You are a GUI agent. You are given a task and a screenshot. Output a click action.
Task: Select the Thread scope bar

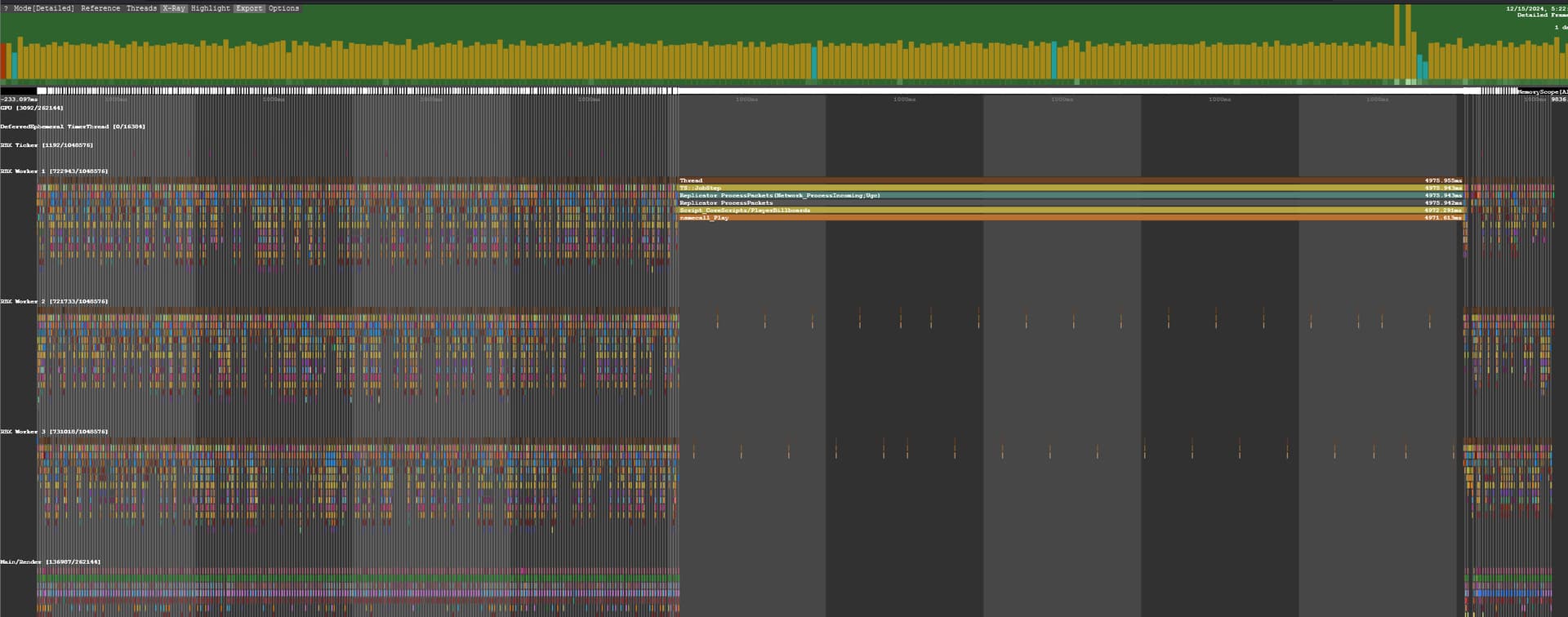pyautogui.click(x=1071, y=180)
